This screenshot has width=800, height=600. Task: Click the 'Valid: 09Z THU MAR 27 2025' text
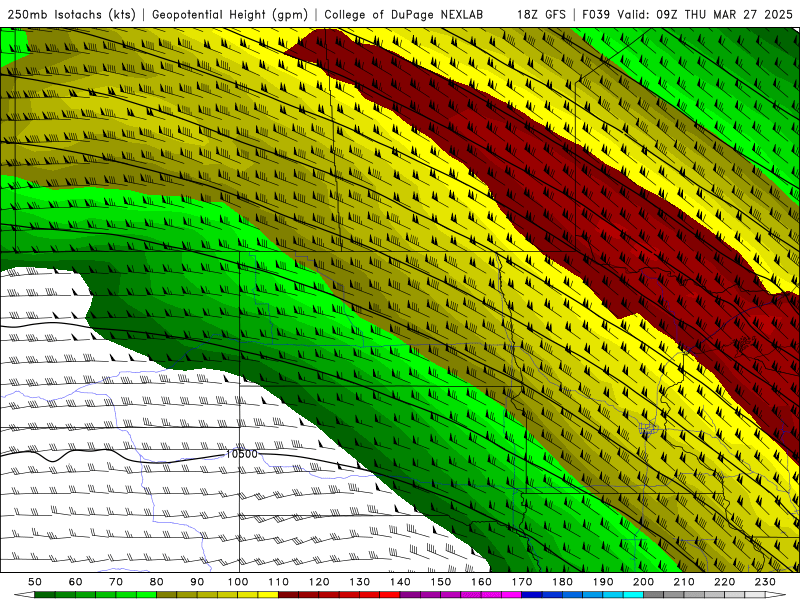click(705, 14)
